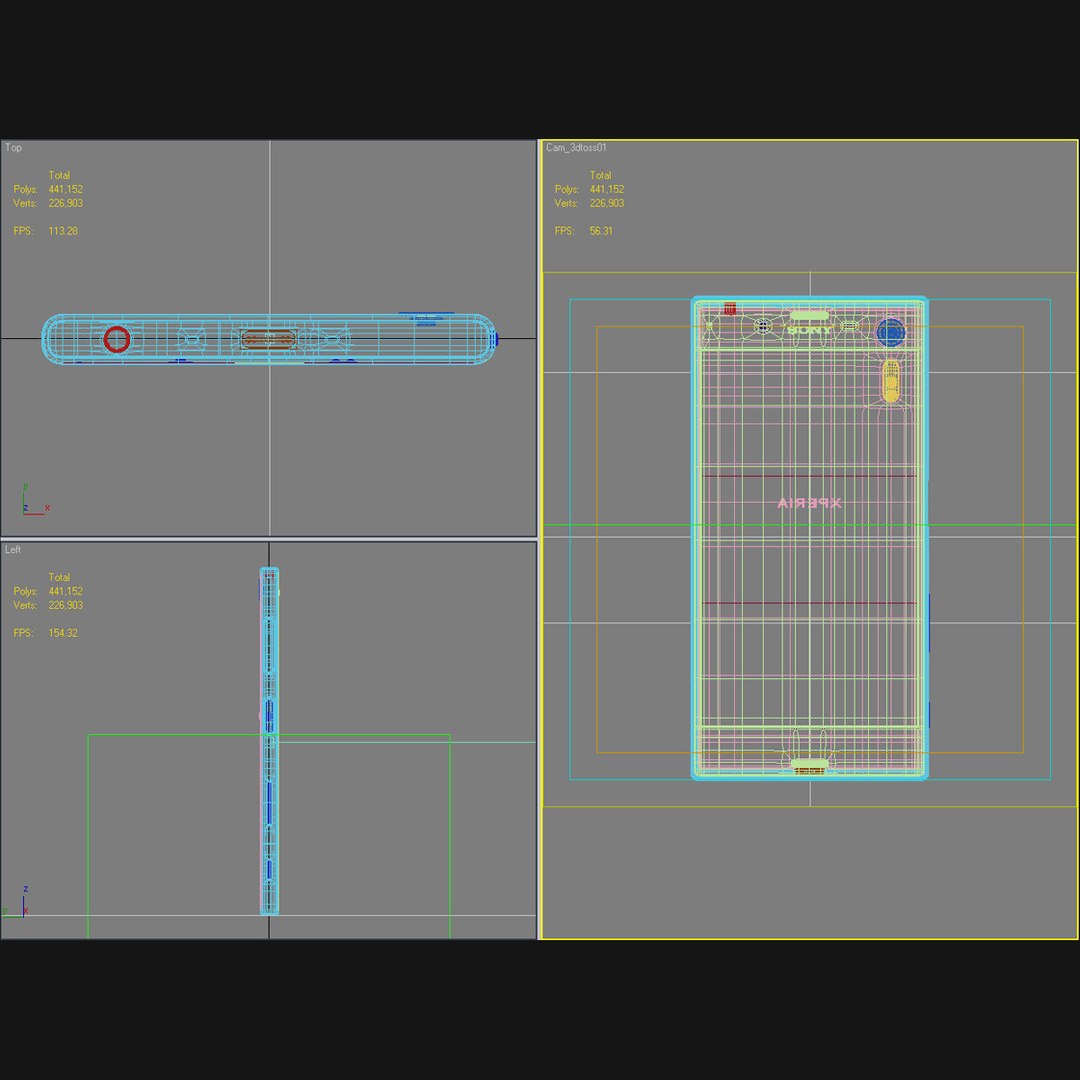Select the orange connector port in Top view

(x=269, y=339)
